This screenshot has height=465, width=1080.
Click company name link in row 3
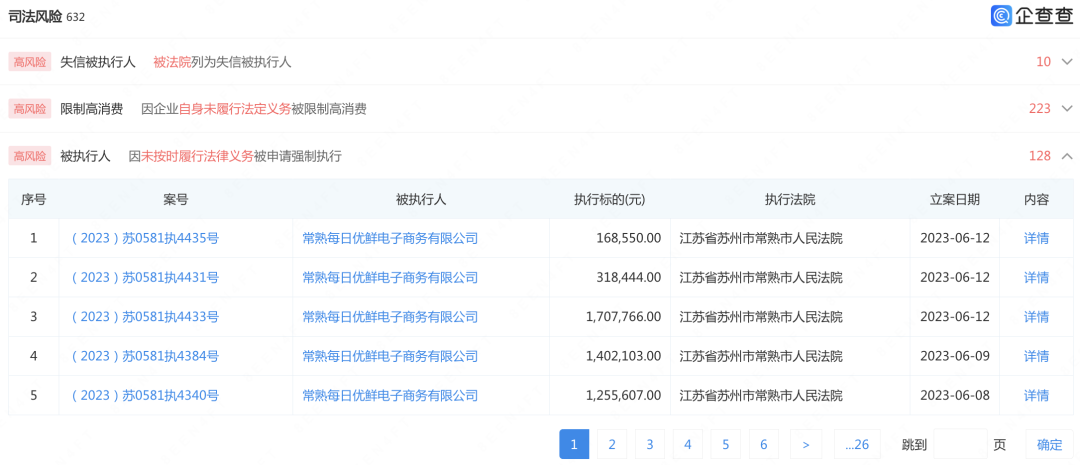pyautogui.click(x=390, y=317)
